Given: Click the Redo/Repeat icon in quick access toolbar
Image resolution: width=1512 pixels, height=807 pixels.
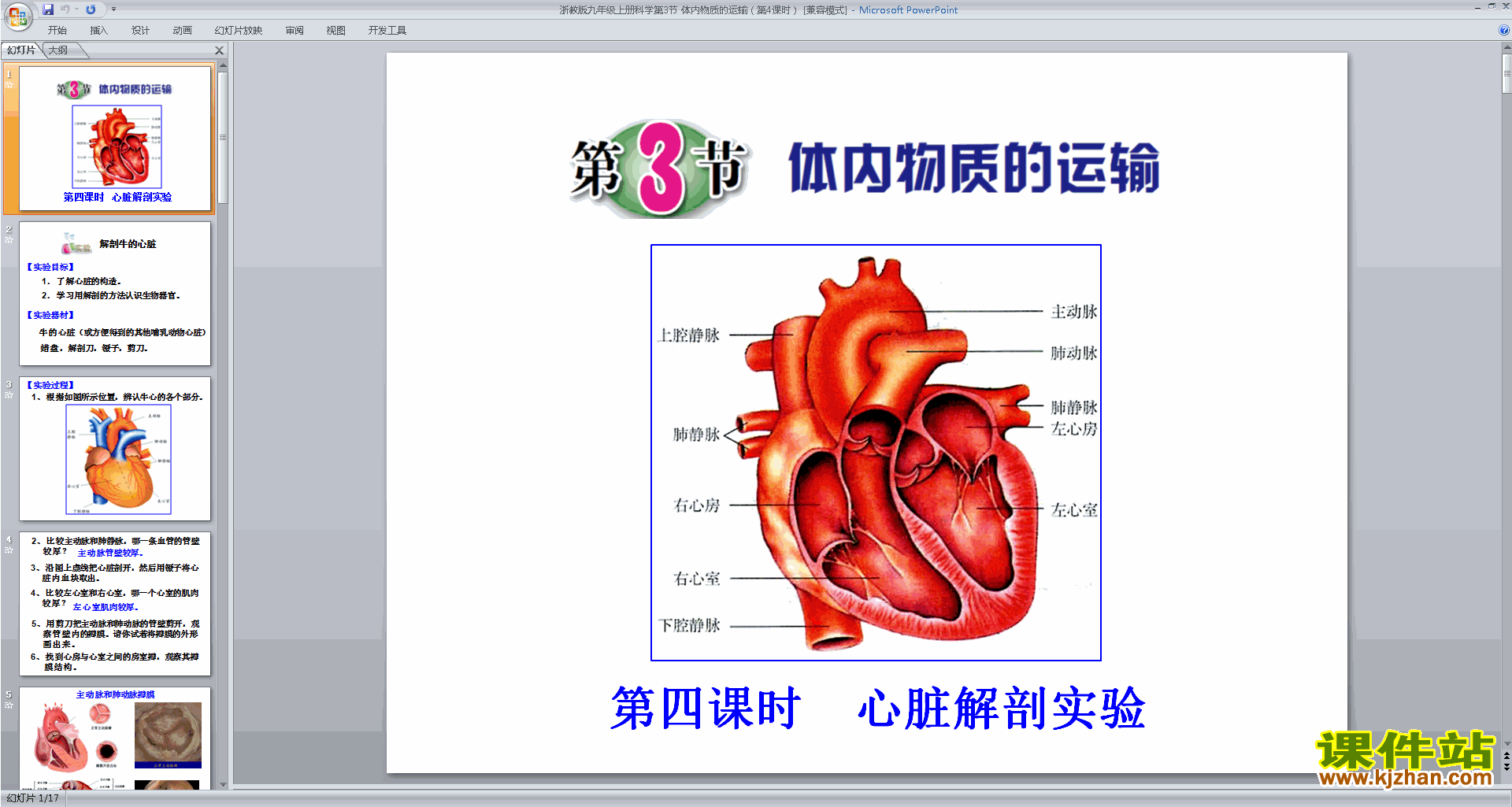Looking at the screenshot, I should pos(91,9).
